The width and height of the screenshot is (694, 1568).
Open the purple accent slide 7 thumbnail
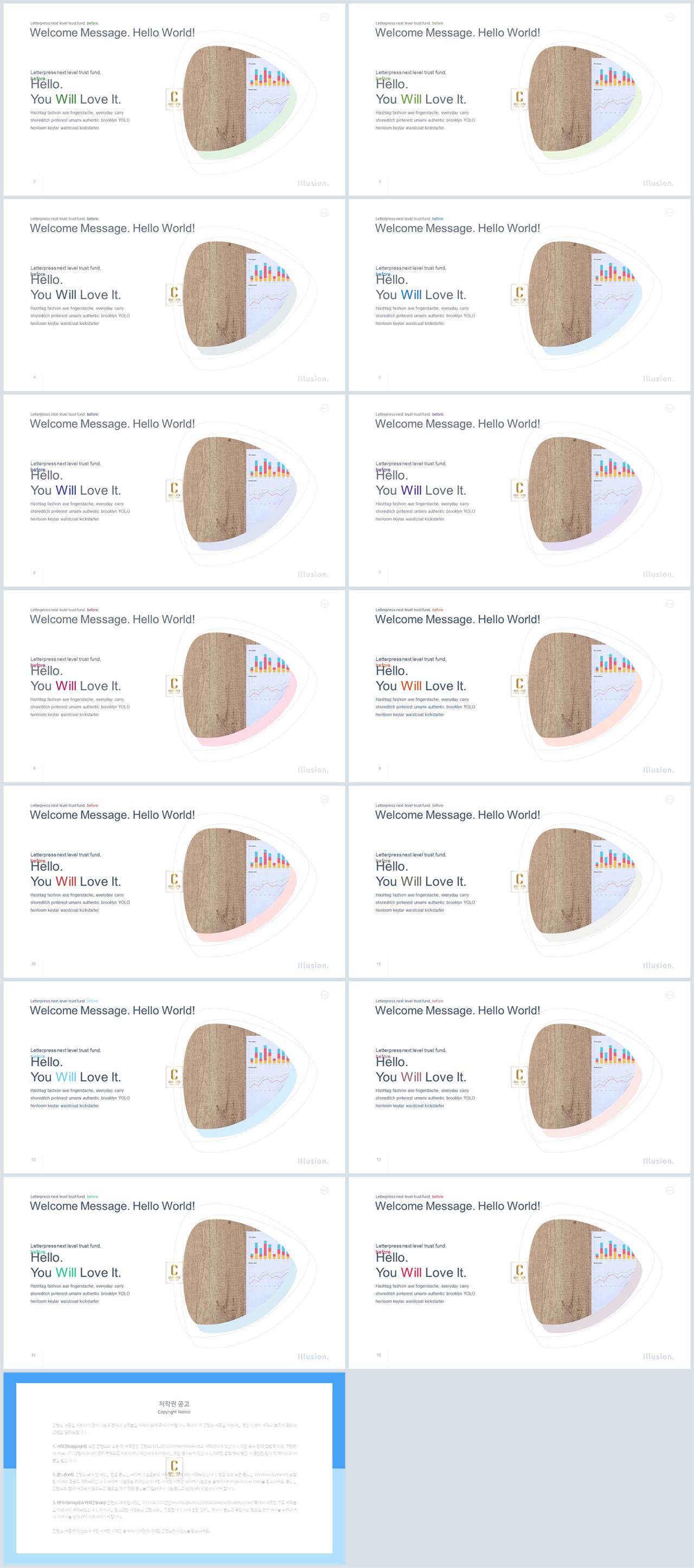coord(519,491)
